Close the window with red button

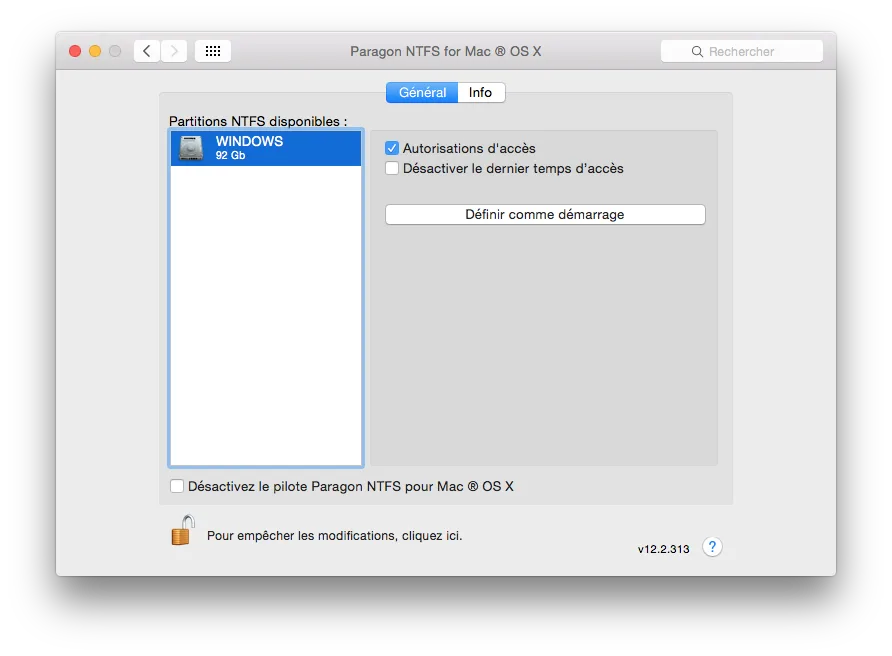coord(75,51)
